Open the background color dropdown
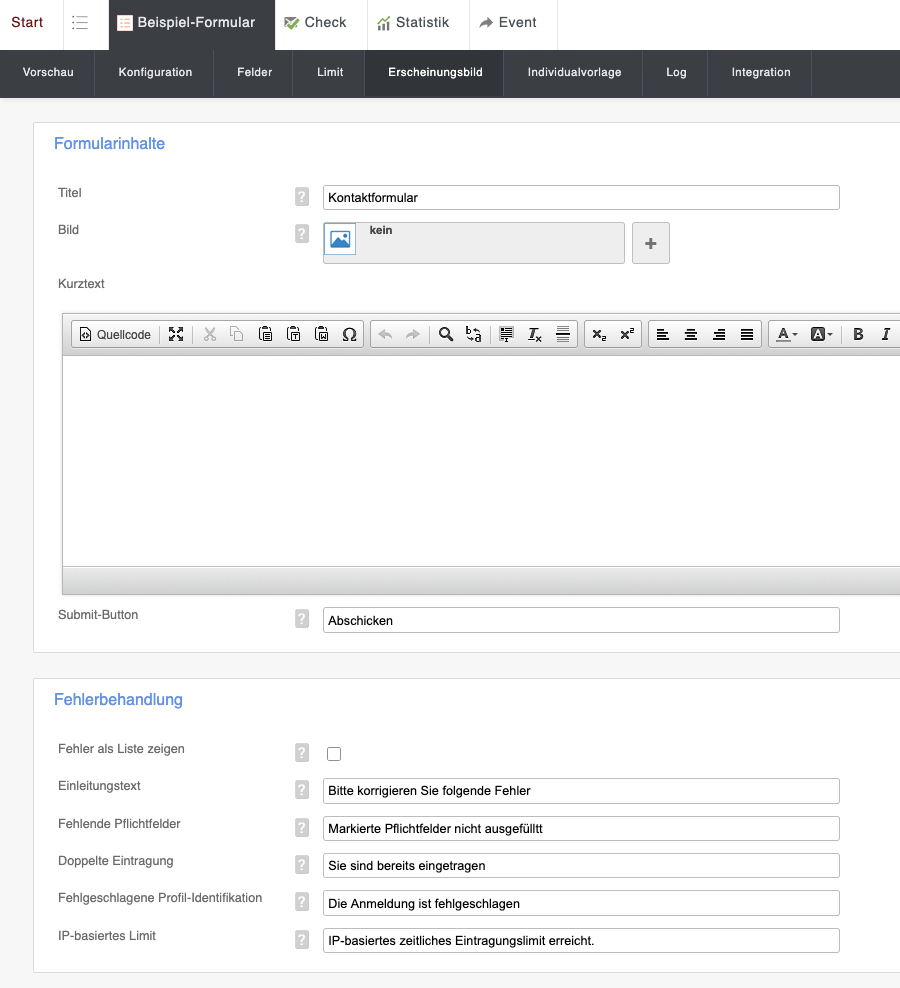The width and height of the screenshot is (900, 988). coord(821,335)
